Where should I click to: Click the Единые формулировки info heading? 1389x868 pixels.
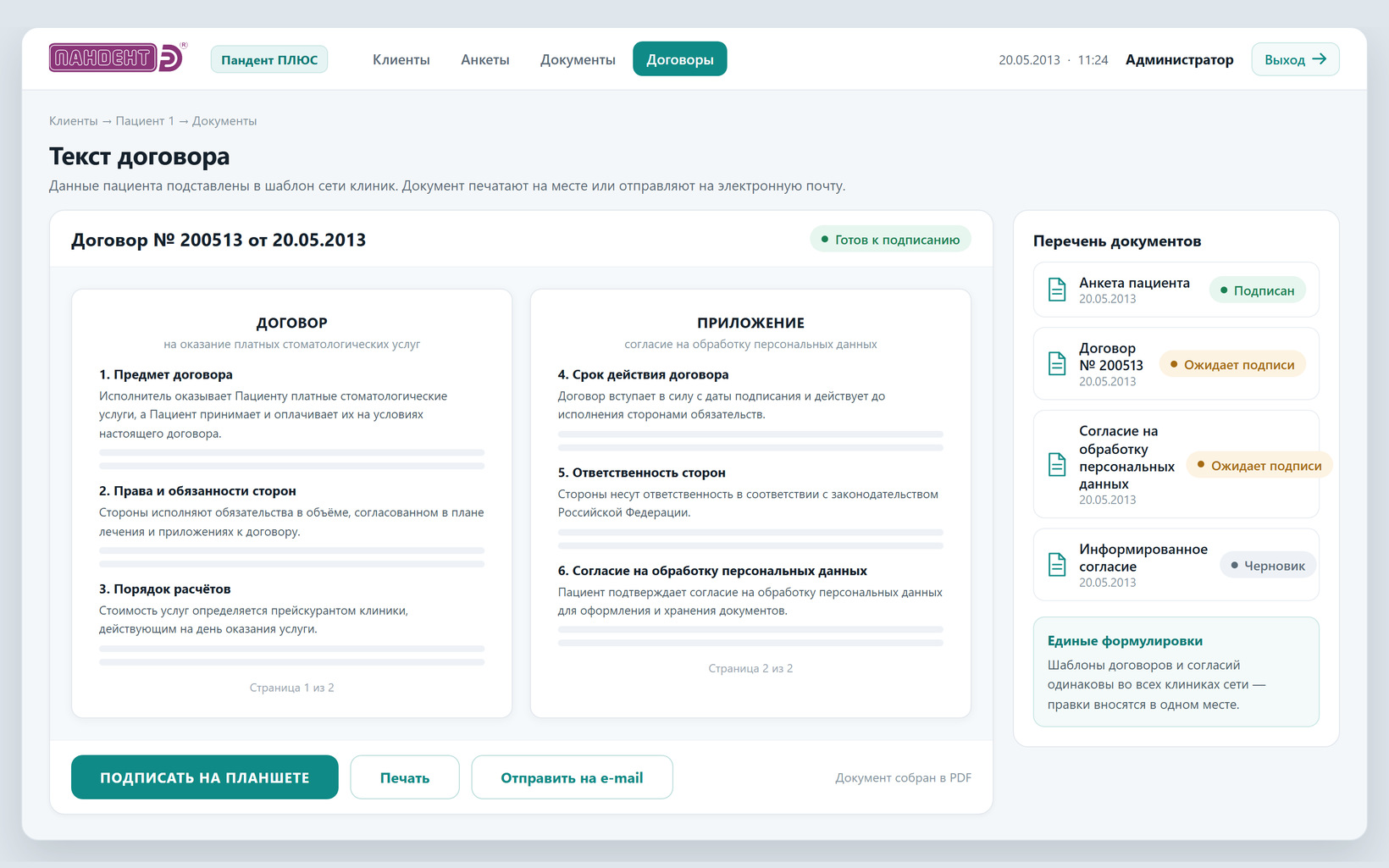tap(1125, 641)
